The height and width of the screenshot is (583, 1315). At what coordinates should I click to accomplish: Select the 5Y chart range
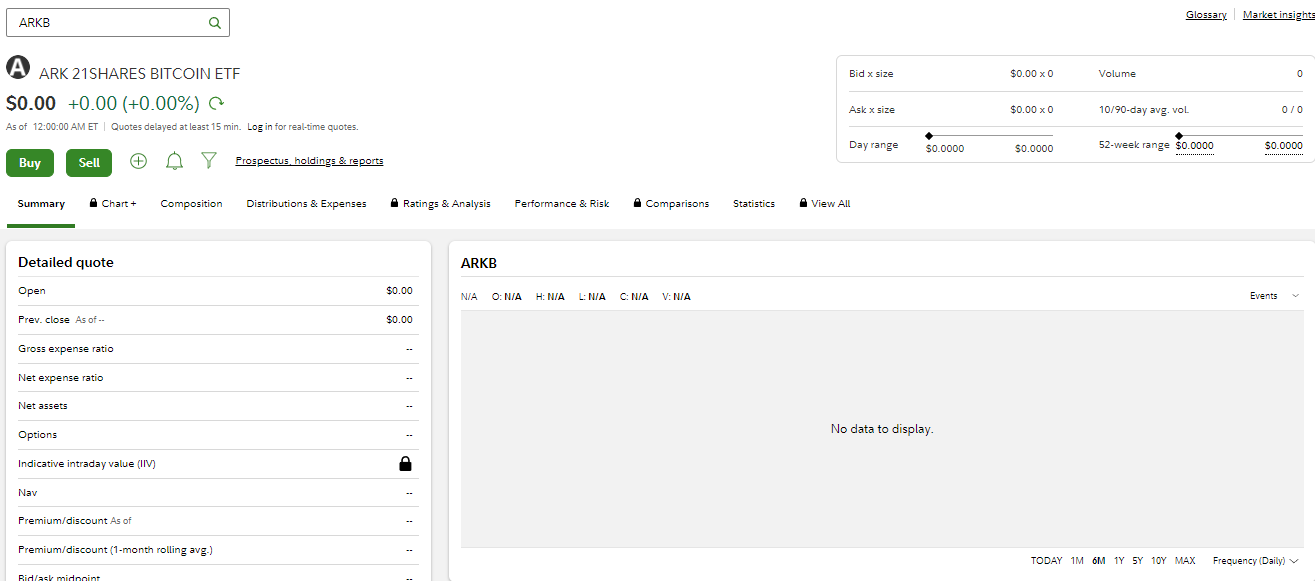tap(1138, 561)
